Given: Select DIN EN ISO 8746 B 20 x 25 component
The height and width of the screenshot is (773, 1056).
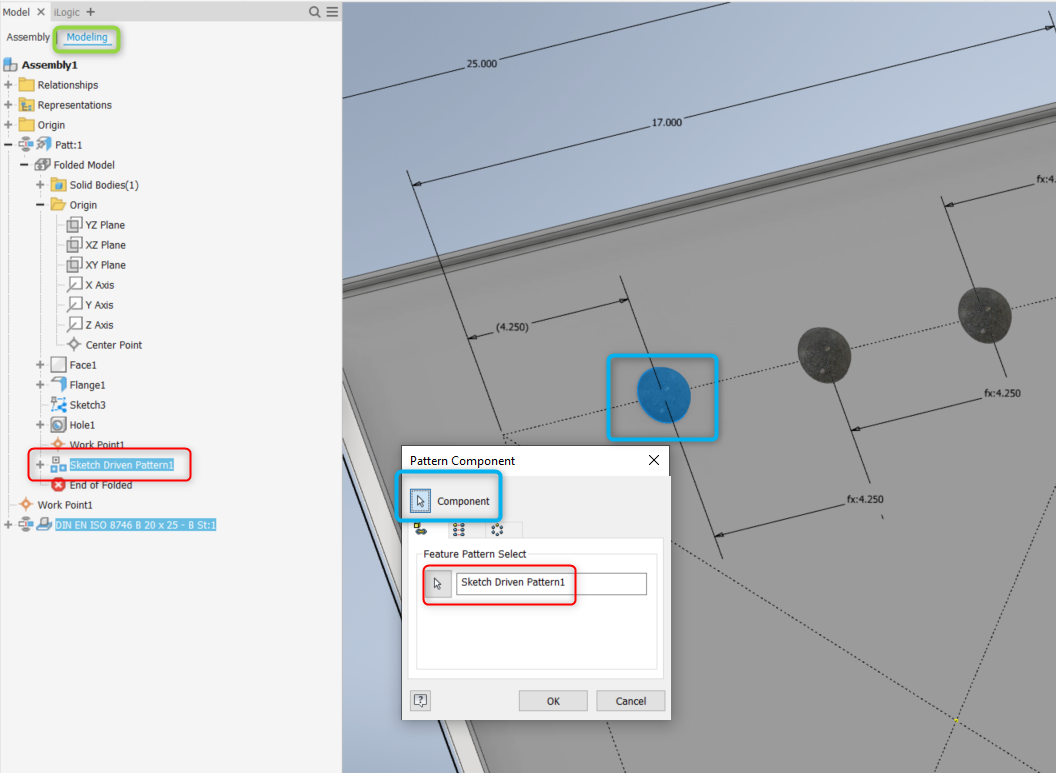Looking at the screenshot, I should pos(135,525).
